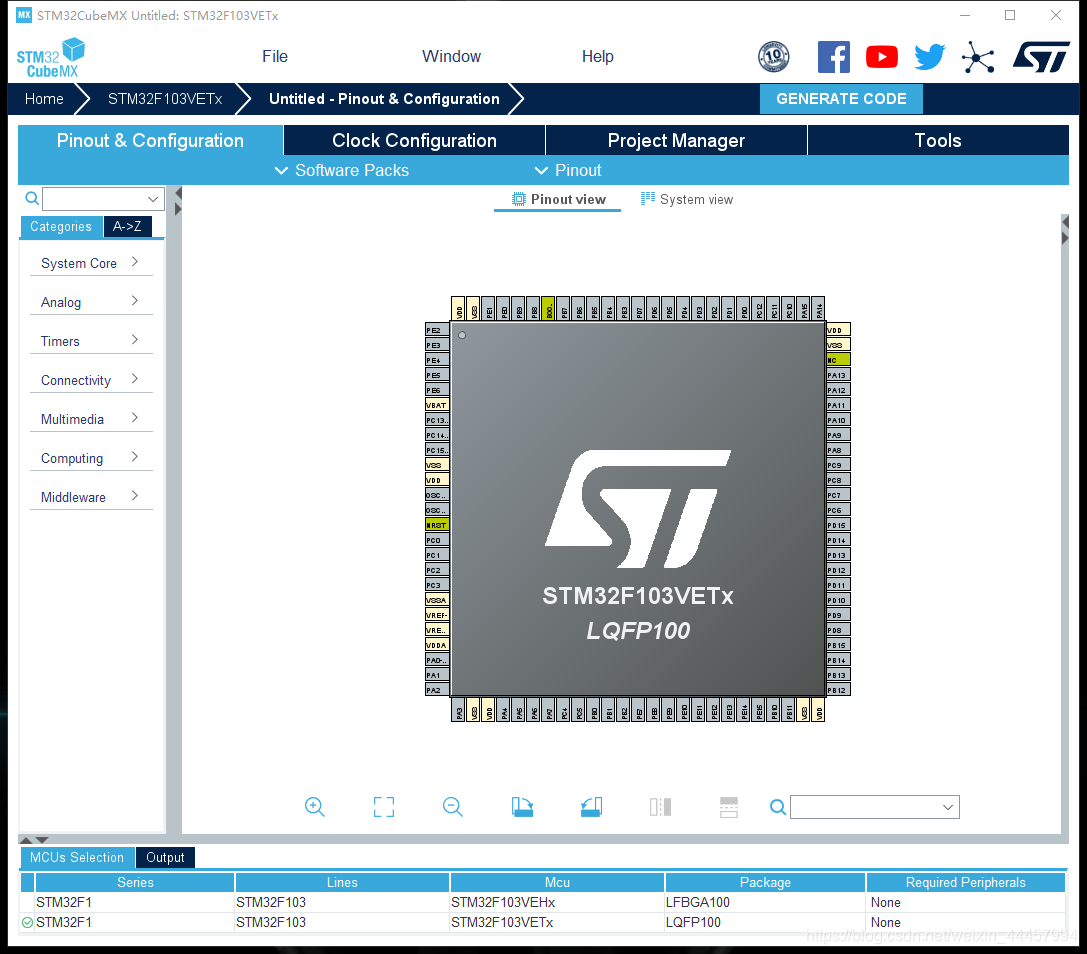Open the File menu
The height and width of the screenshot is (954, 1087).
pyautogui.click(x=275, y=56)
